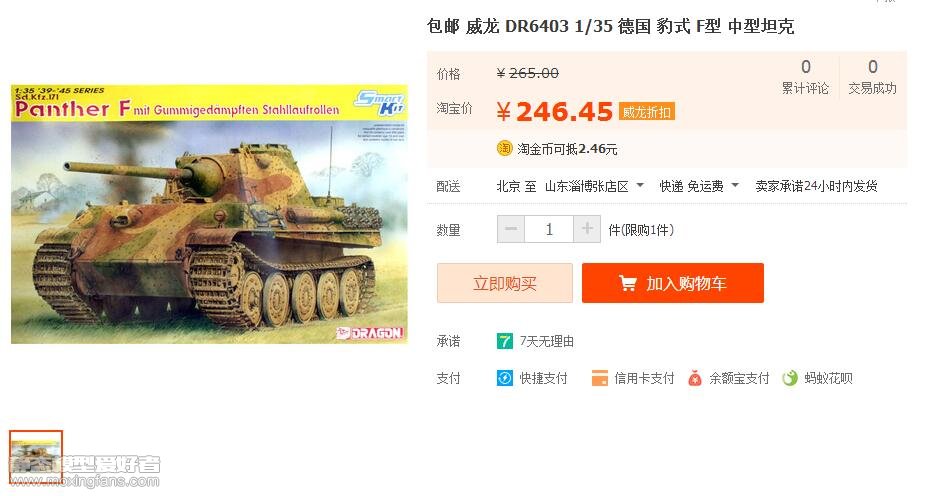Image resolution: width=928 pixels, height=496 pixels.
Task: Click the 立即购买 buy now button
Action: click(x=505, y=284)
